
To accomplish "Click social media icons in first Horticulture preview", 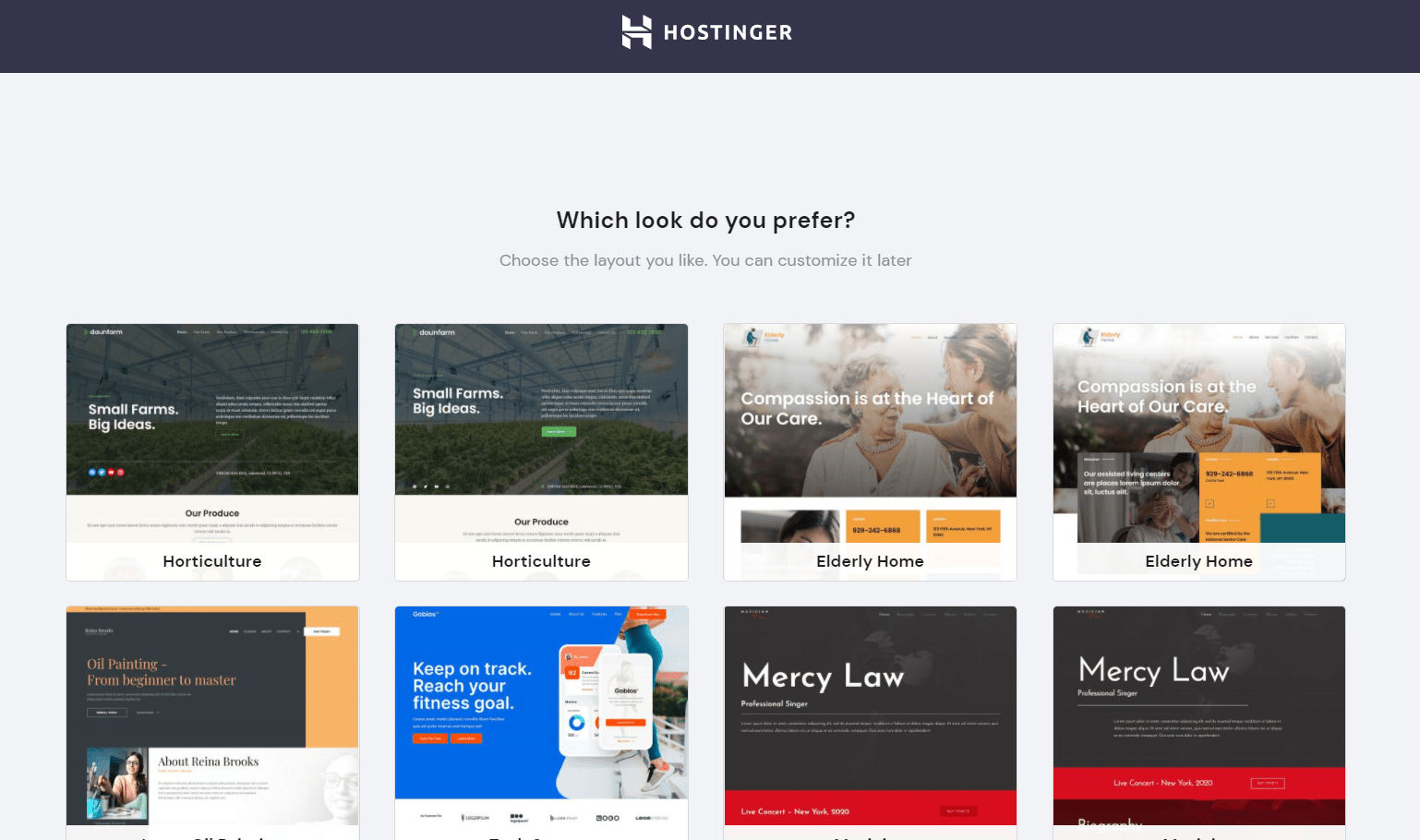I will coord(106,472).
